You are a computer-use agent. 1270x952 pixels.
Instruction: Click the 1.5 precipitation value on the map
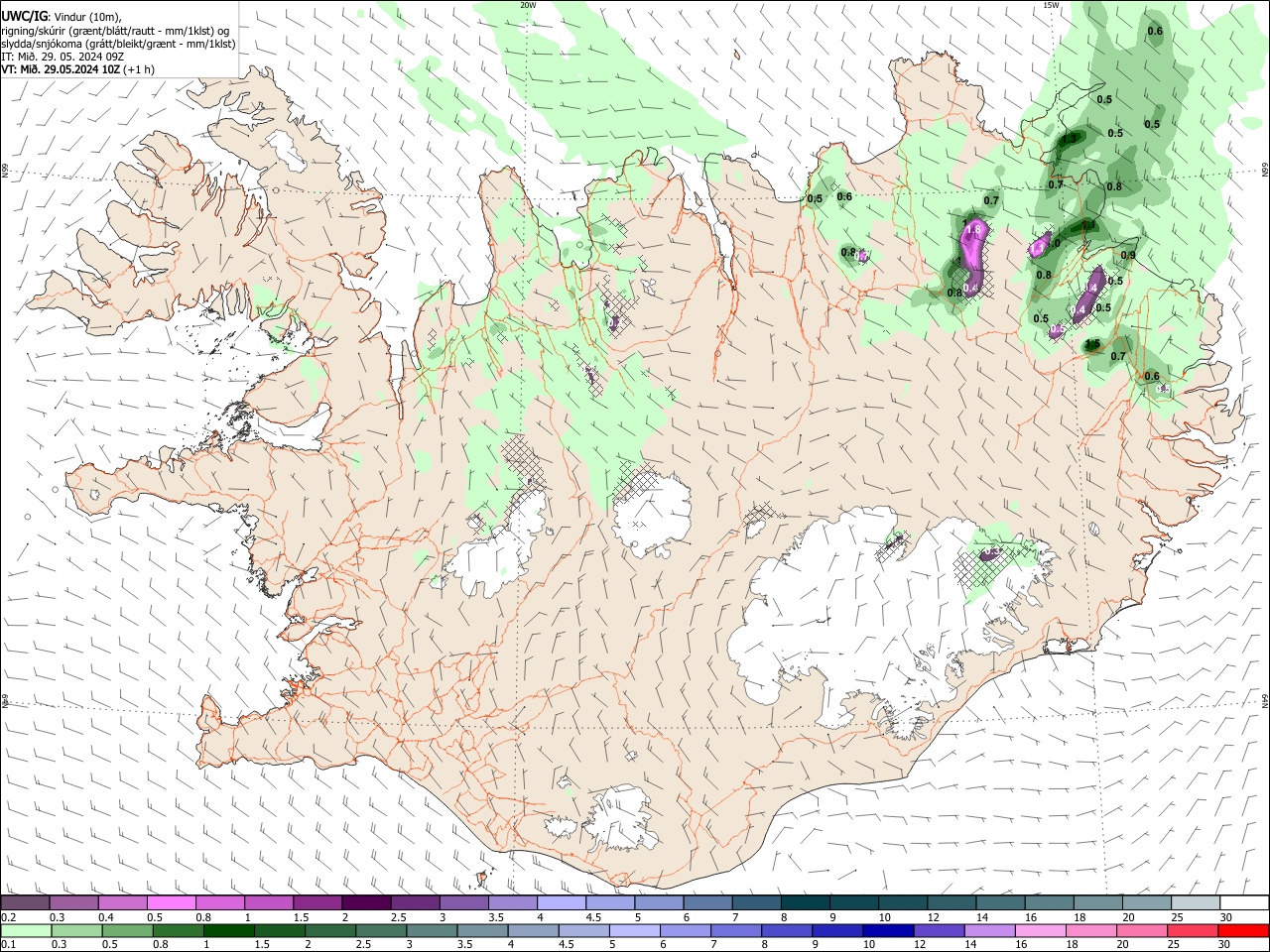coord(1092,344)
